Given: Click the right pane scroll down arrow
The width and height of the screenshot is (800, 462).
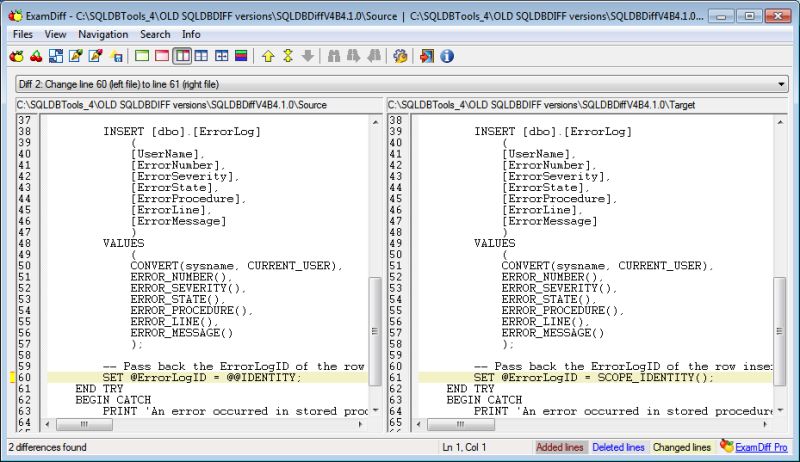Looking at the screenshot, I should click(x=780, y=410).
